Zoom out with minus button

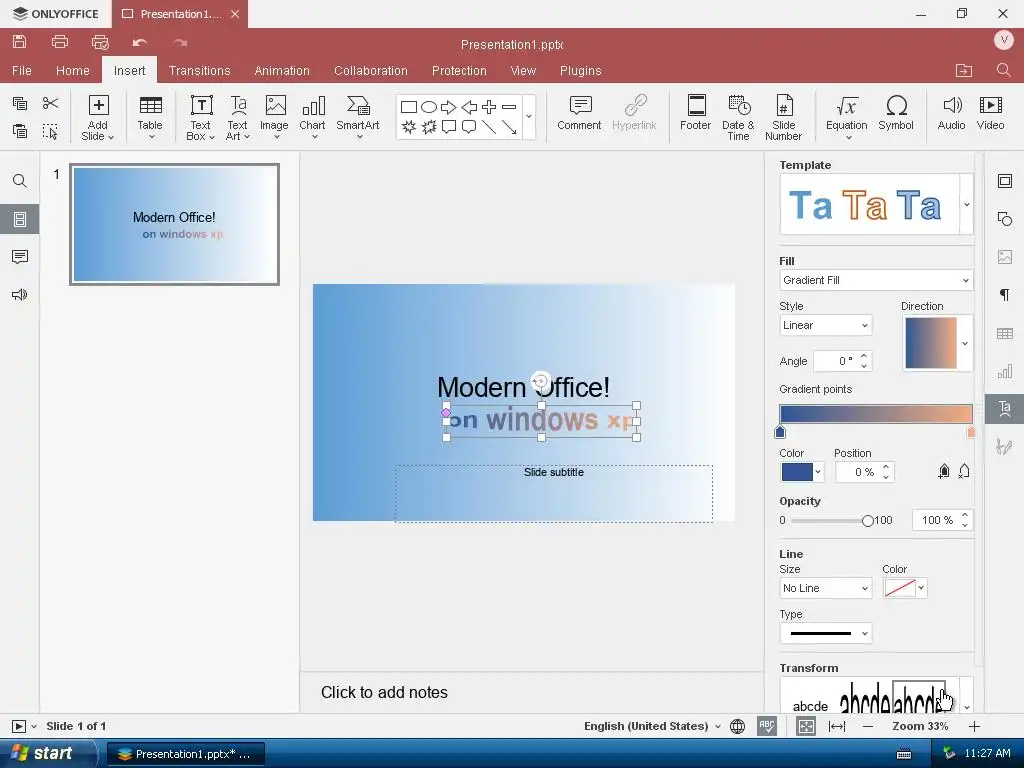tap(868, 726)
